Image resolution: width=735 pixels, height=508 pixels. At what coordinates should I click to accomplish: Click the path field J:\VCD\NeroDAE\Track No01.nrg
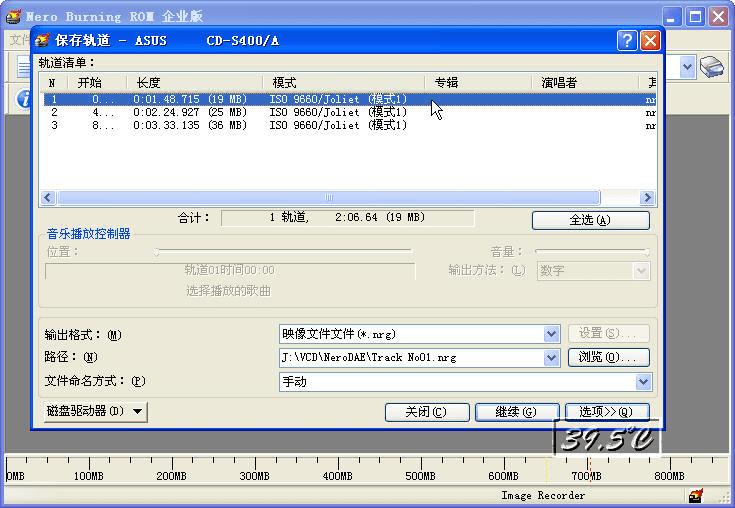coord(412,358)
